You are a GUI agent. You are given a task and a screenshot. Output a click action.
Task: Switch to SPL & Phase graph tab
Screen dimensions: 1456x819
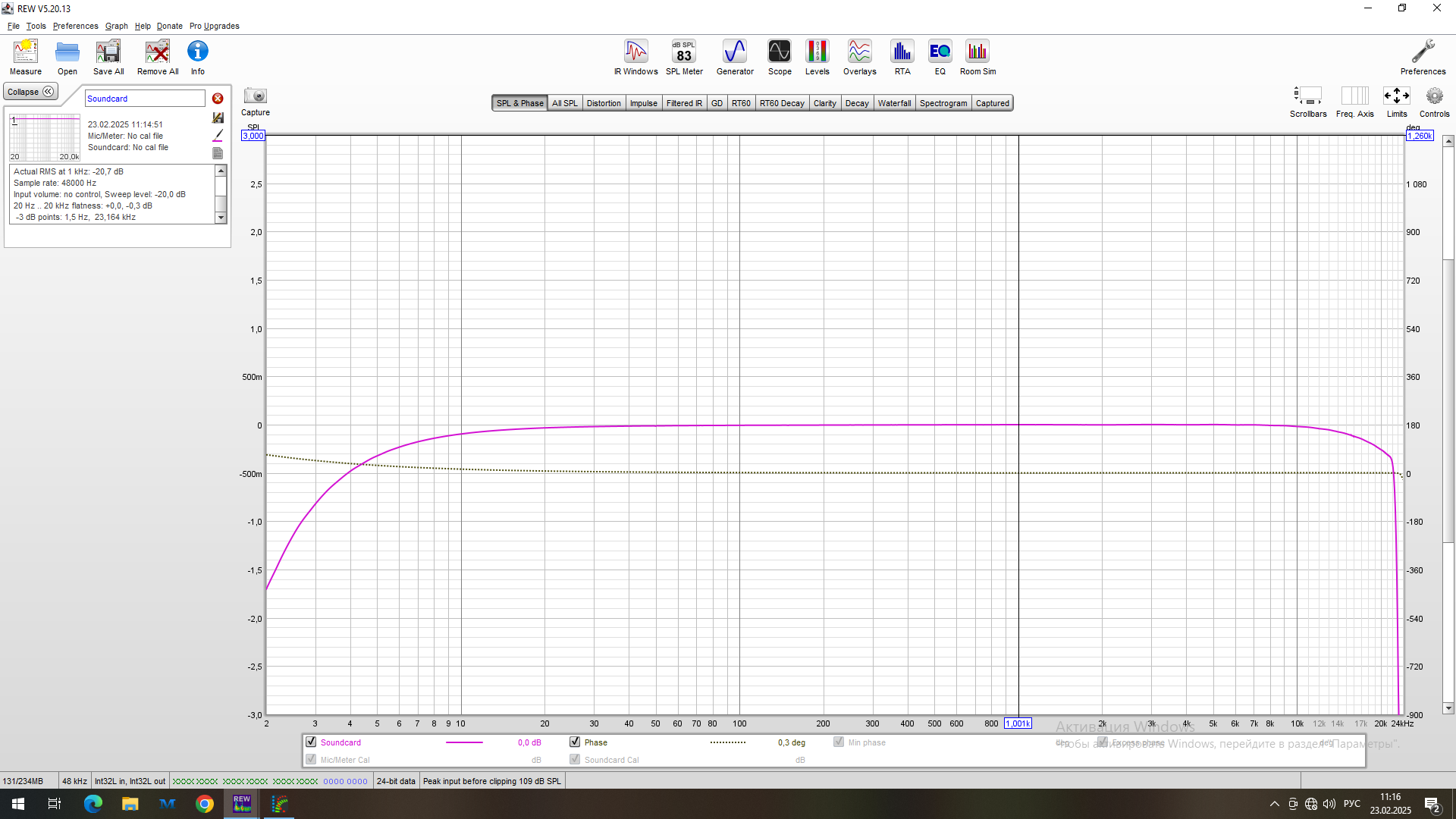[x=520, y=103]
